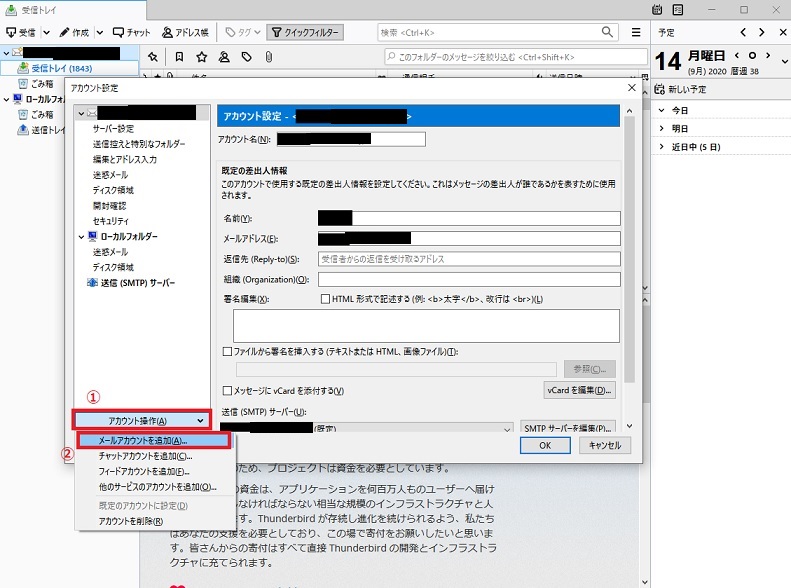Click the 受信 (Get Messages) toolbar button

point(21,33)
